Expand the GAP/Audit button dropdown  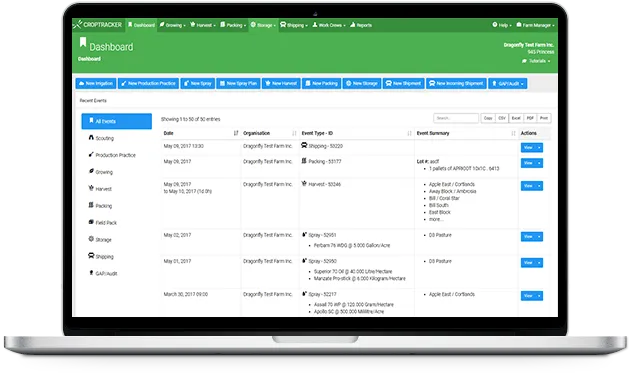click(x=508, y=83)
